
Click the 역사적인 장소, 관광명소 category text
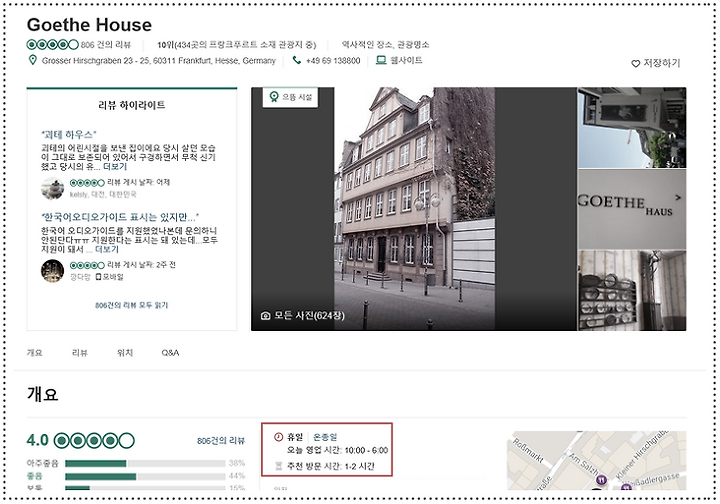pyautogui.click(x=385, y=45)
